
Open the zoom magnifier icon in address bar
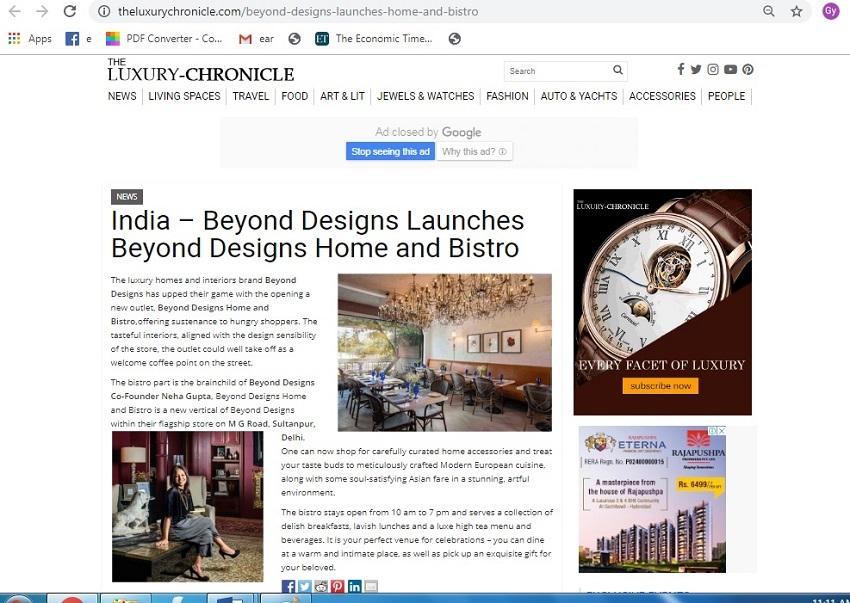point(769,11)
